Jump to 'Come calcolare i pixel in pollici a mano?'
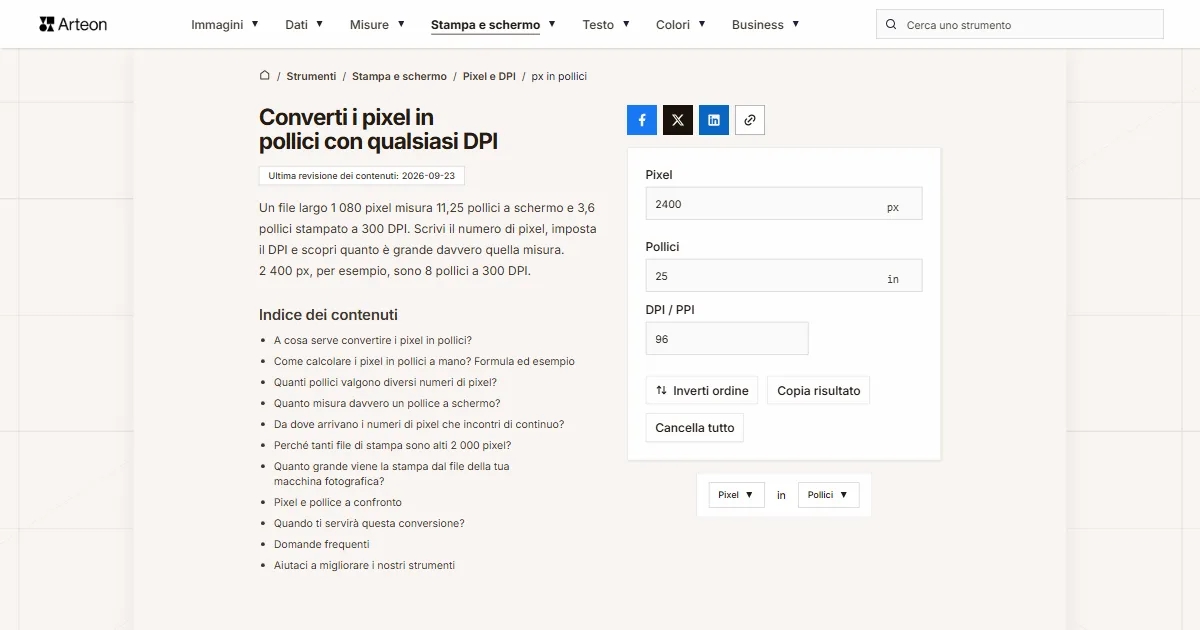The height and width of the screenshot is (630, 1200). coord(424,361)
